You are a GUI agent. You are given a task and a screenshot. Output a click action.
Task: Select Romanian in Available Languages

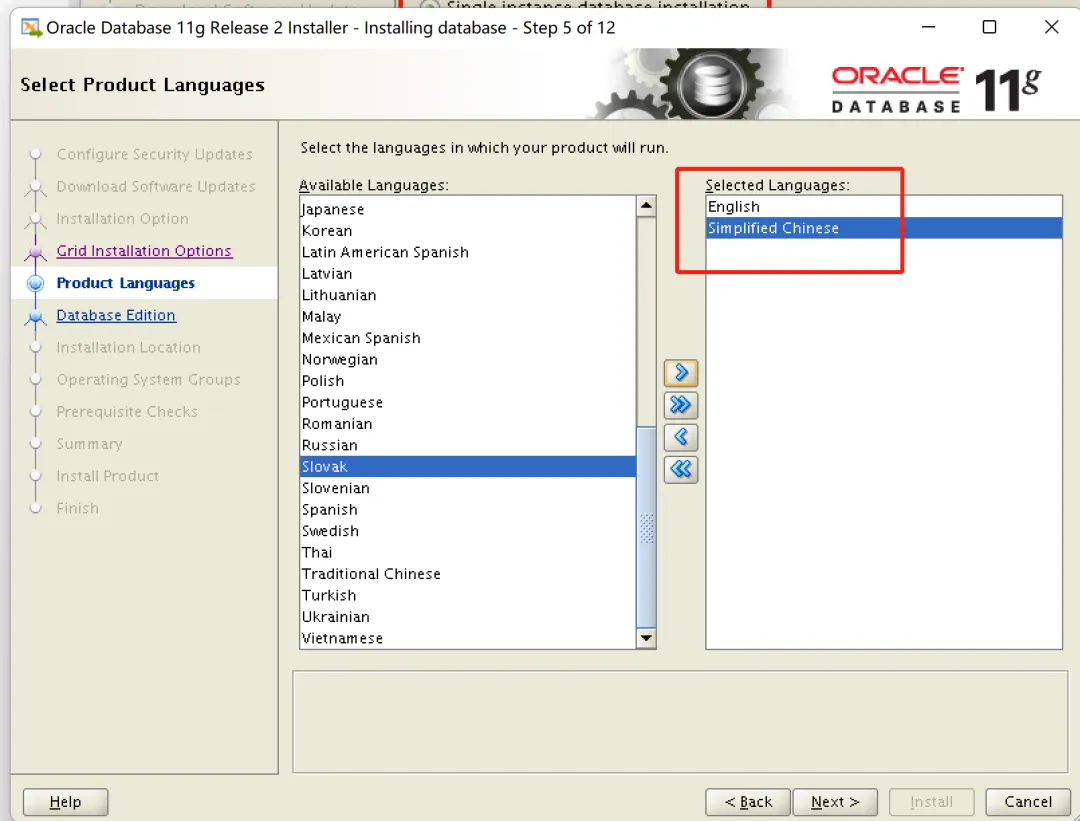tap(468, 424)
